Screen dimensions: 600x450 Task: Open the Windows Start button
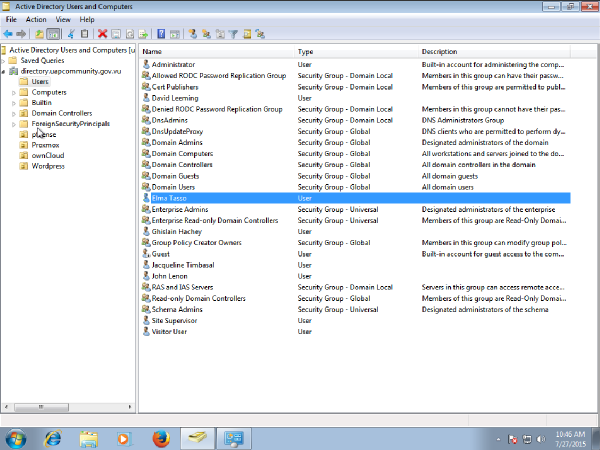(16, 439)
